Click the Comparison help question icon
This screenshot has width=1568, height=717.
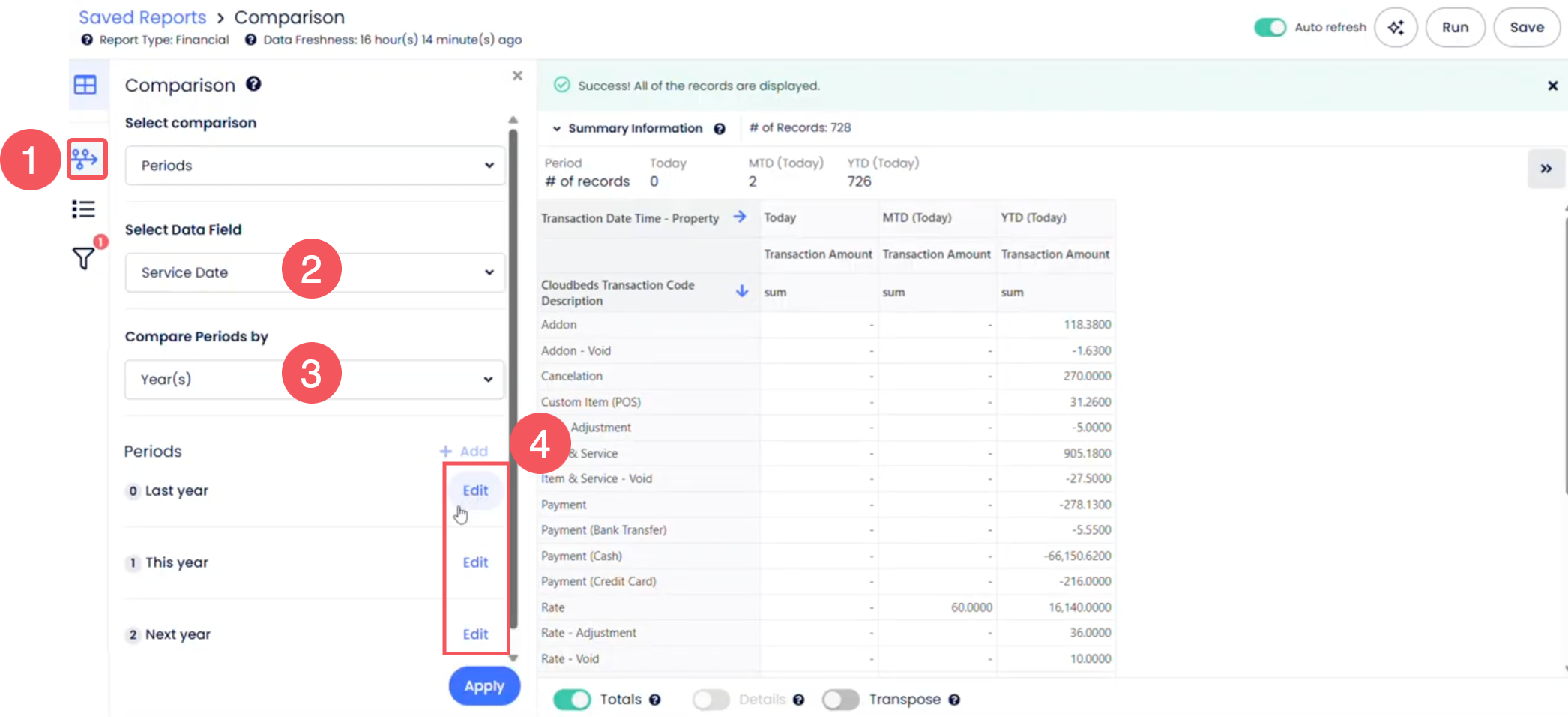(x=253, y=84)
